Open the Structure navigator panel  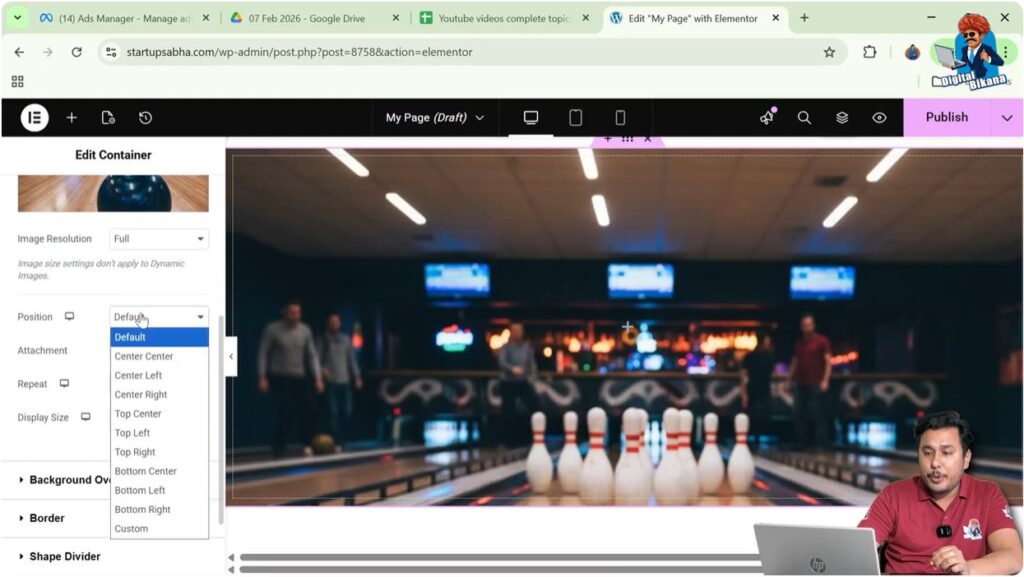click(841, 117)
